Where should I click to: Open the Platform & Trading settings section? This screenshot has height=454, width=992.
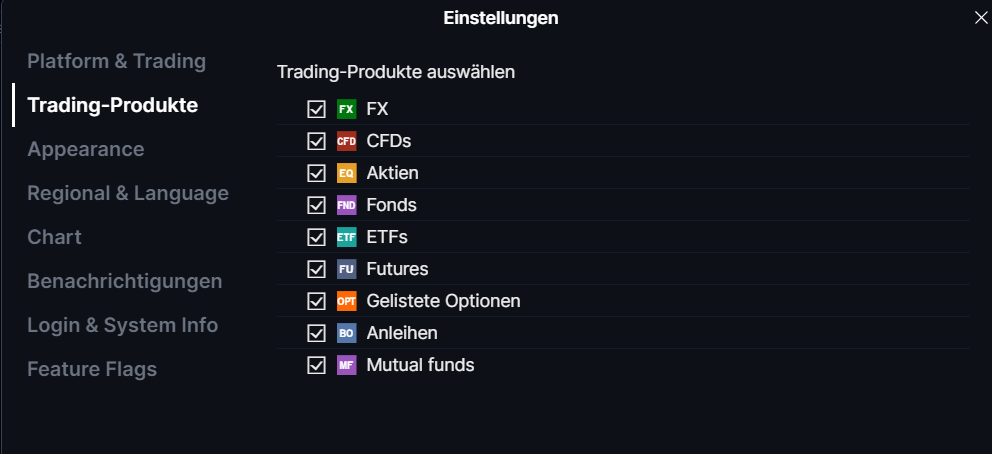tap(116, 61)
